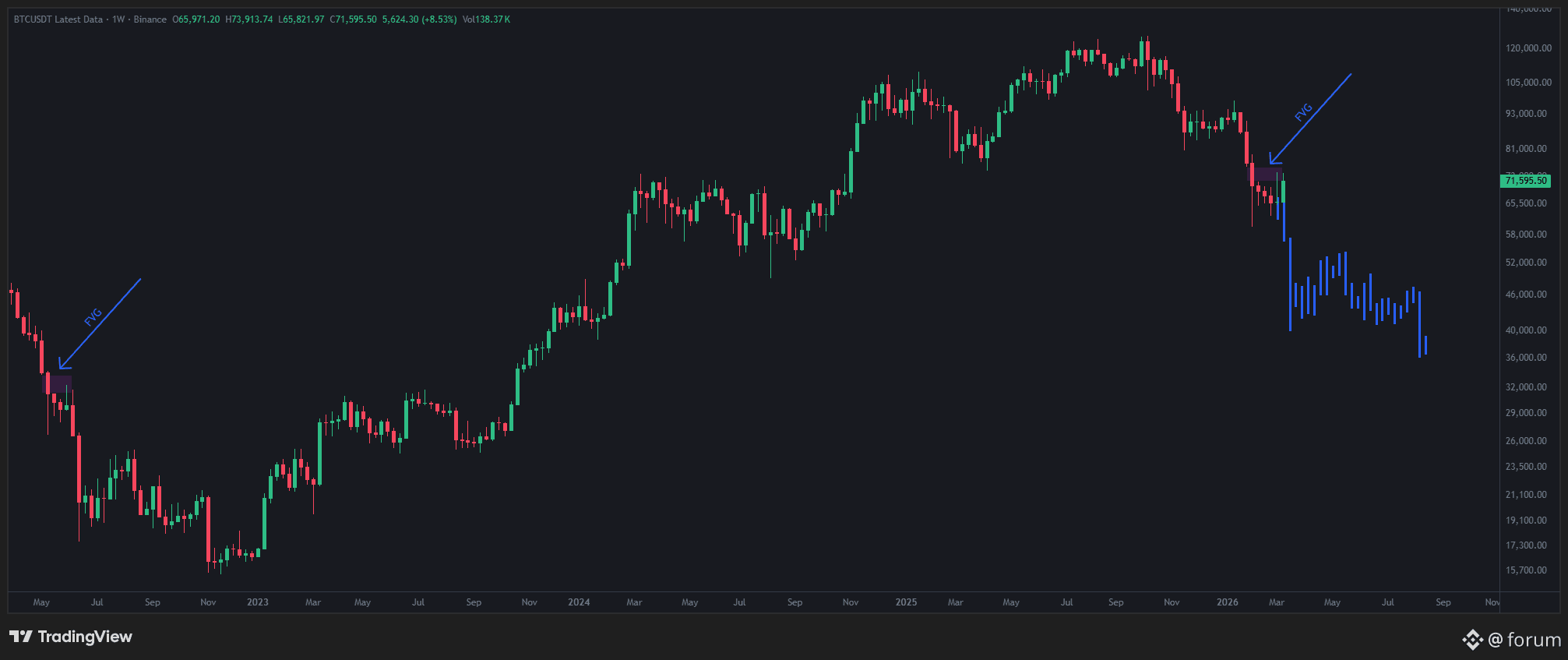1568x660 pixels.
Task: Click the 29,000.00 price axis label
Action: pyautogui.click(x=1526, y=413)
